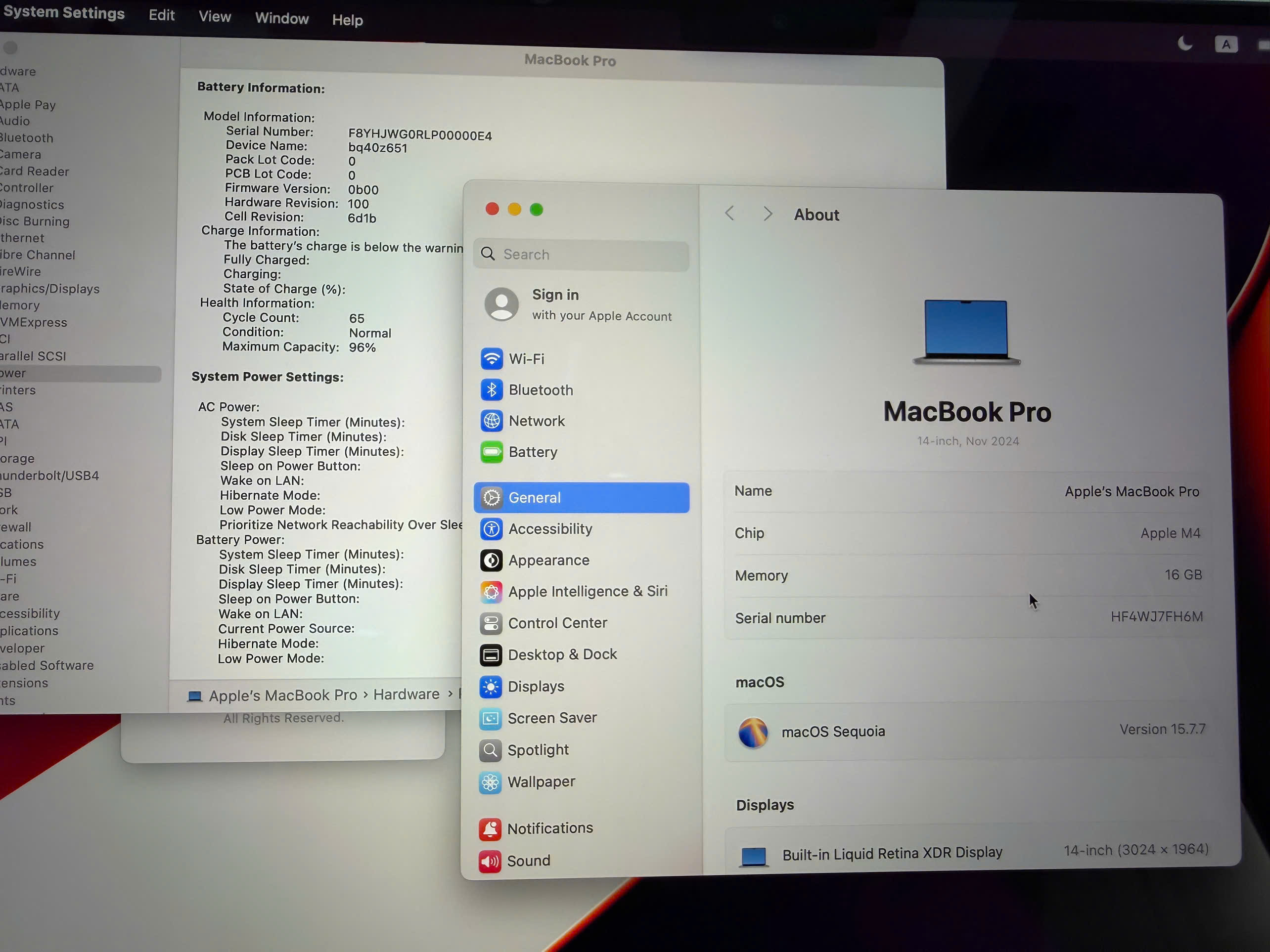The width and height of the screenshot is (1270, 952).
Task: Select Disabled Software in System Information sidebar
Action: pos(47,666)
